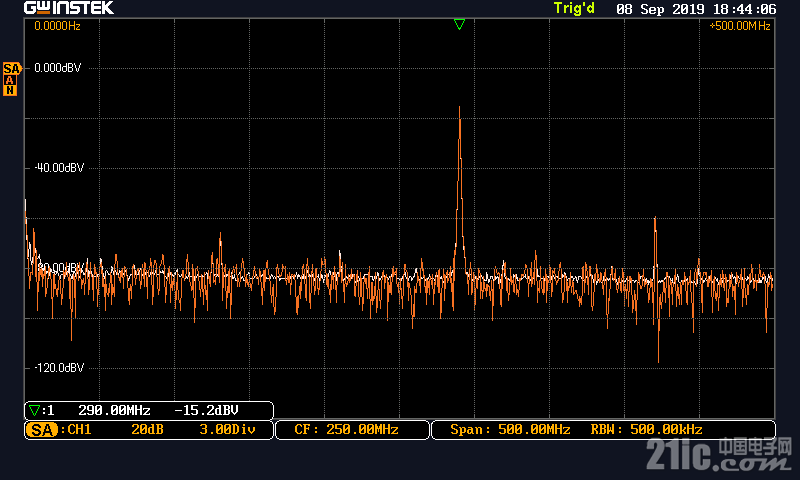Click the GW Instek logo

coord(69,8)
